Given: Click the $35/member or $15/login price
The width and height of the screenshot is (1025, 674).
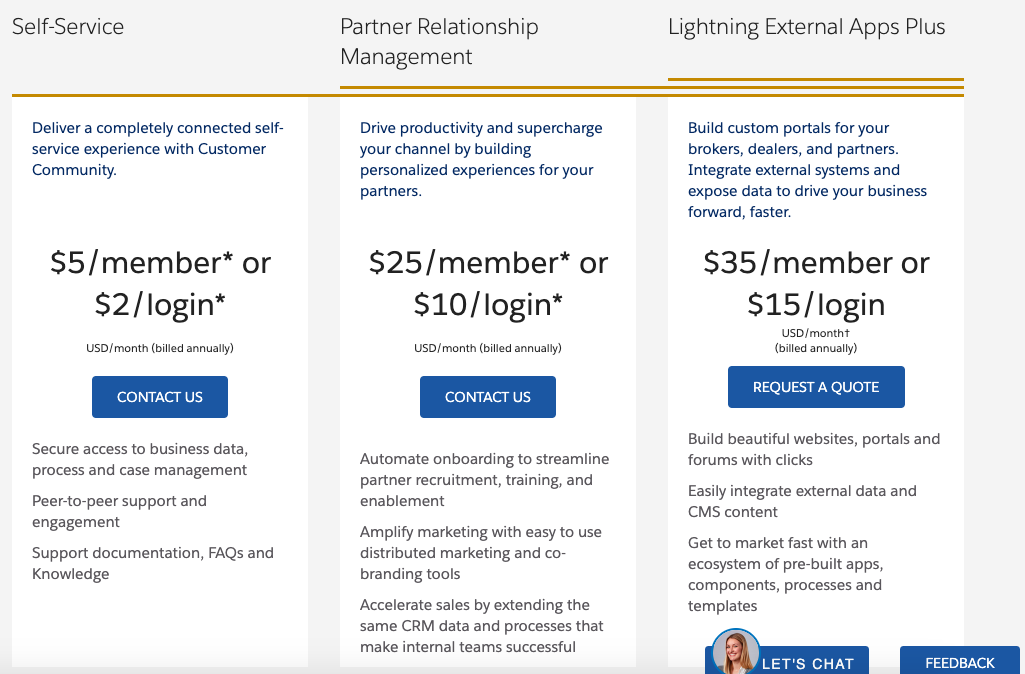Looking at the screenshot, I should (x=816, y=284).
